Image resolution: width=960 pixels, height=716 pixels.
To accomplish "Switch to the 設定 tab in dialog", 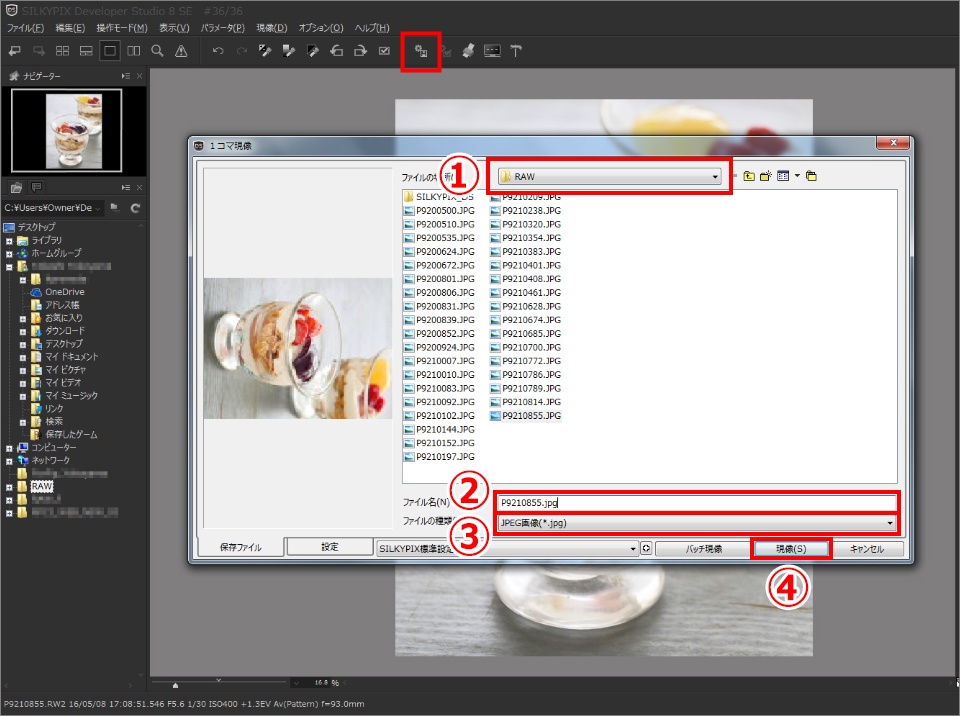I will pyautogui.click(x=329, y=547).
